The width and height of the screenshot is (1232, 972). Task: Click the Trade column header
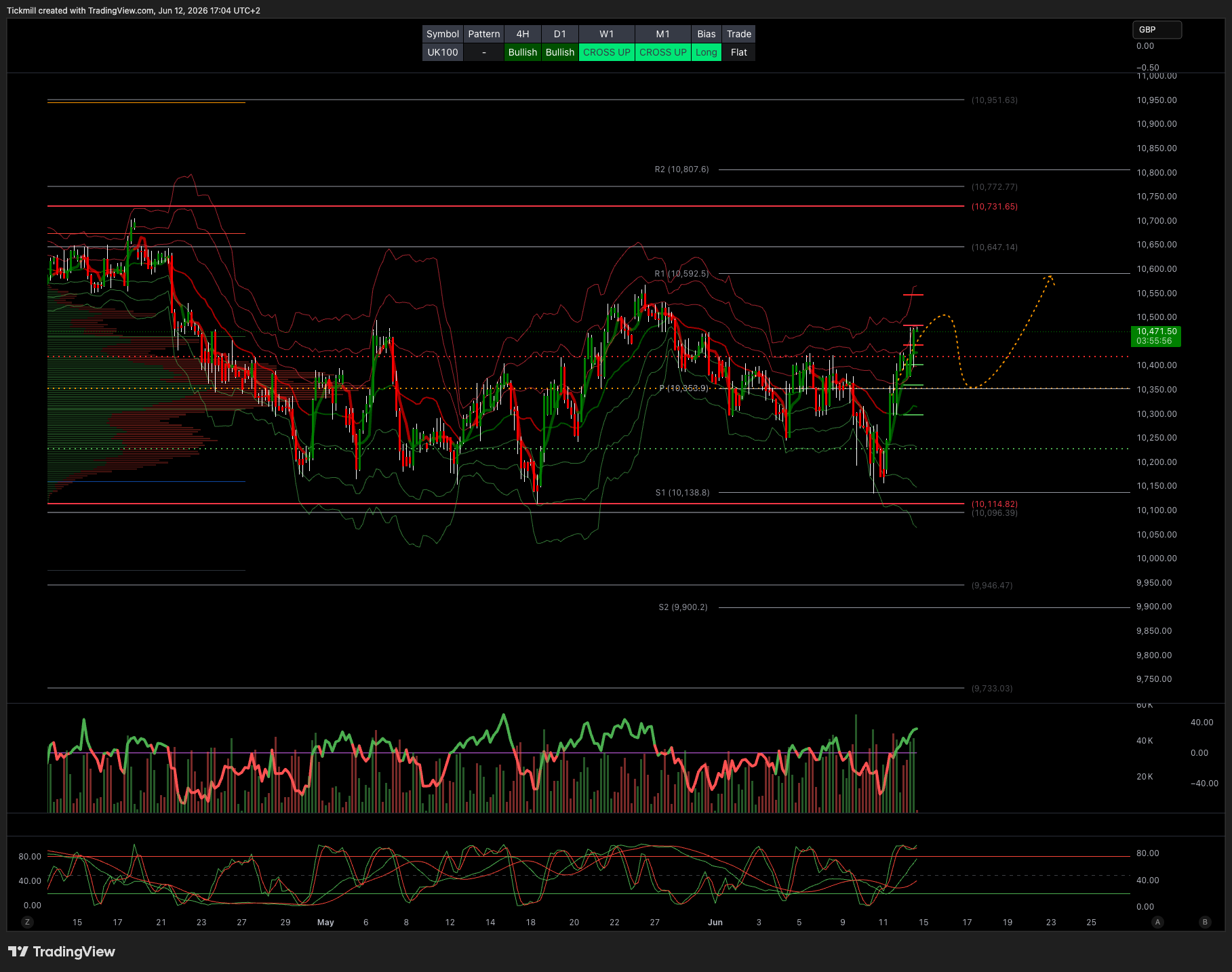click(x=739, y=34)
